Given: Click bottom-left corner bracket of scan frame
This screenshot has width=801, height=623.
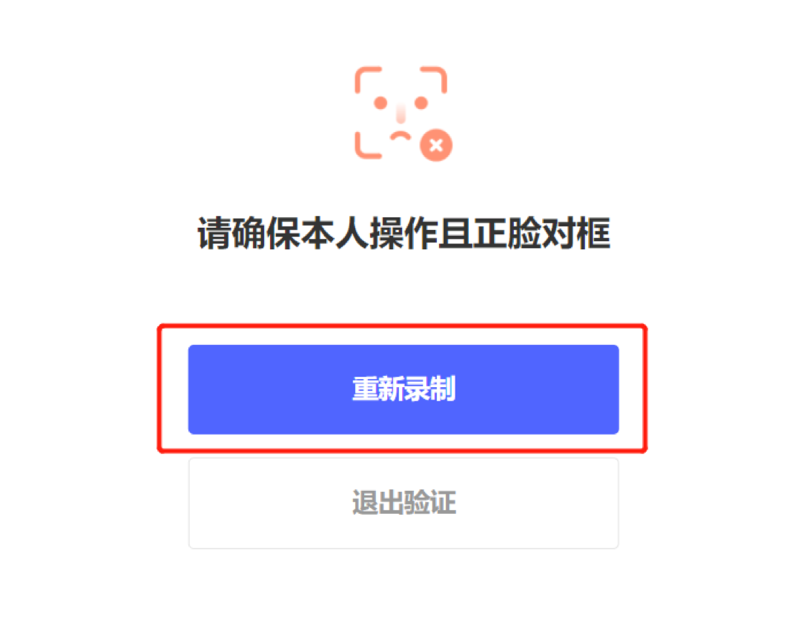Looking at the screenshot, I should [368, 146].
